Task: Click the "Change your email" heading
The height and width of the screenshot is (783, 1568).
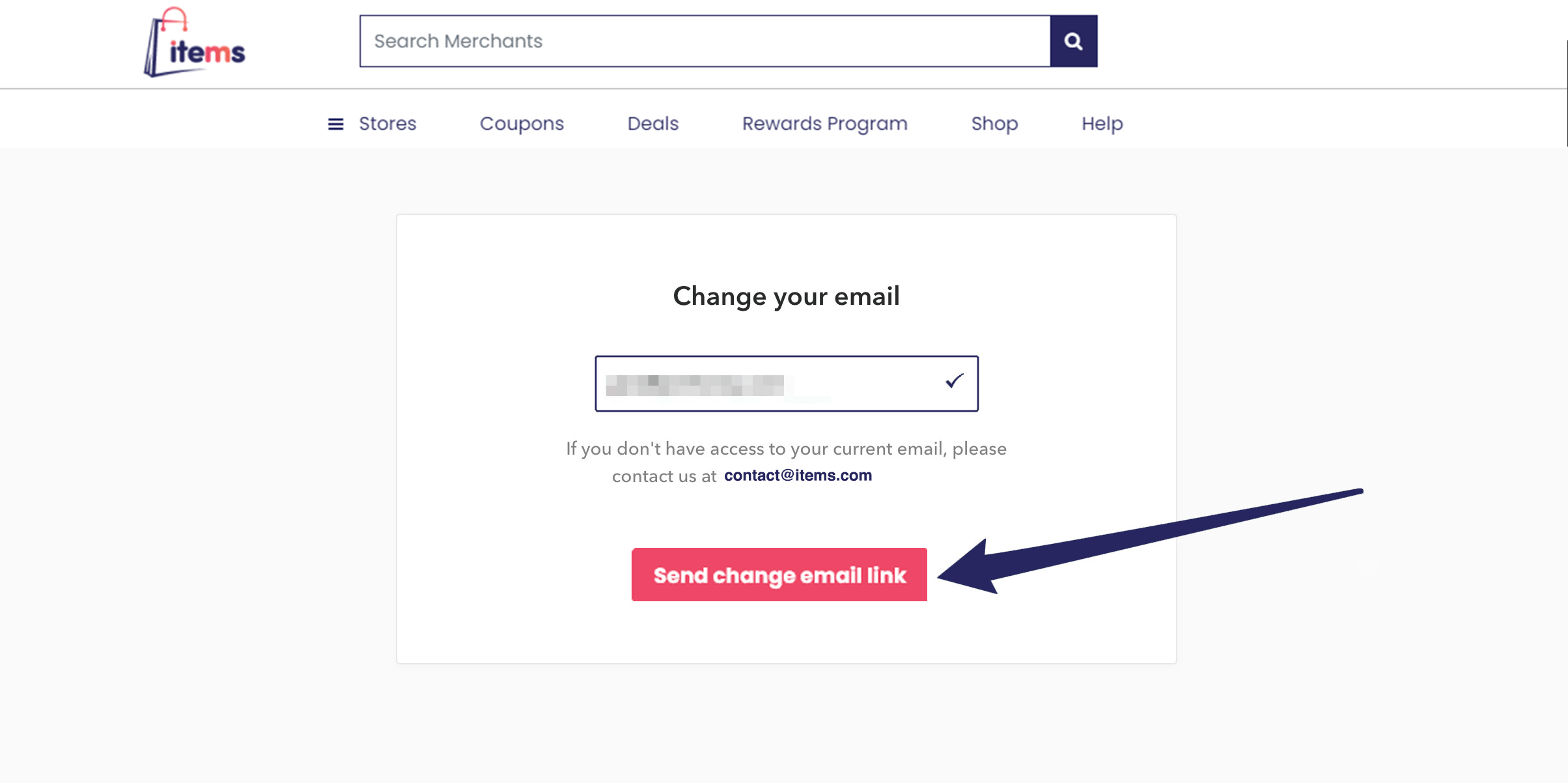Action: click(x=786, y=296)
